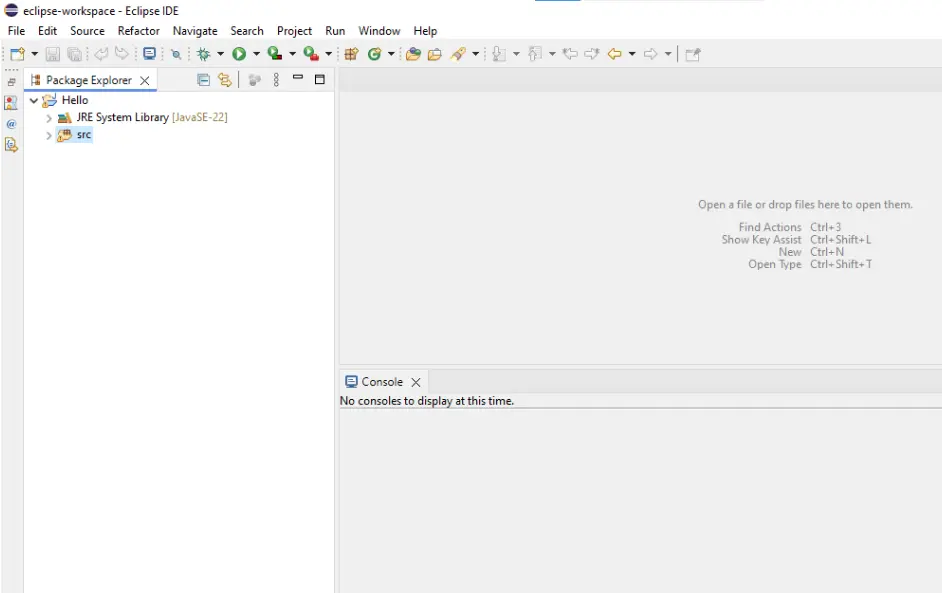Click the Undo arrow in the toolbar
The image size is (942, 593).
pyautogui.click(x=101, y=54)
